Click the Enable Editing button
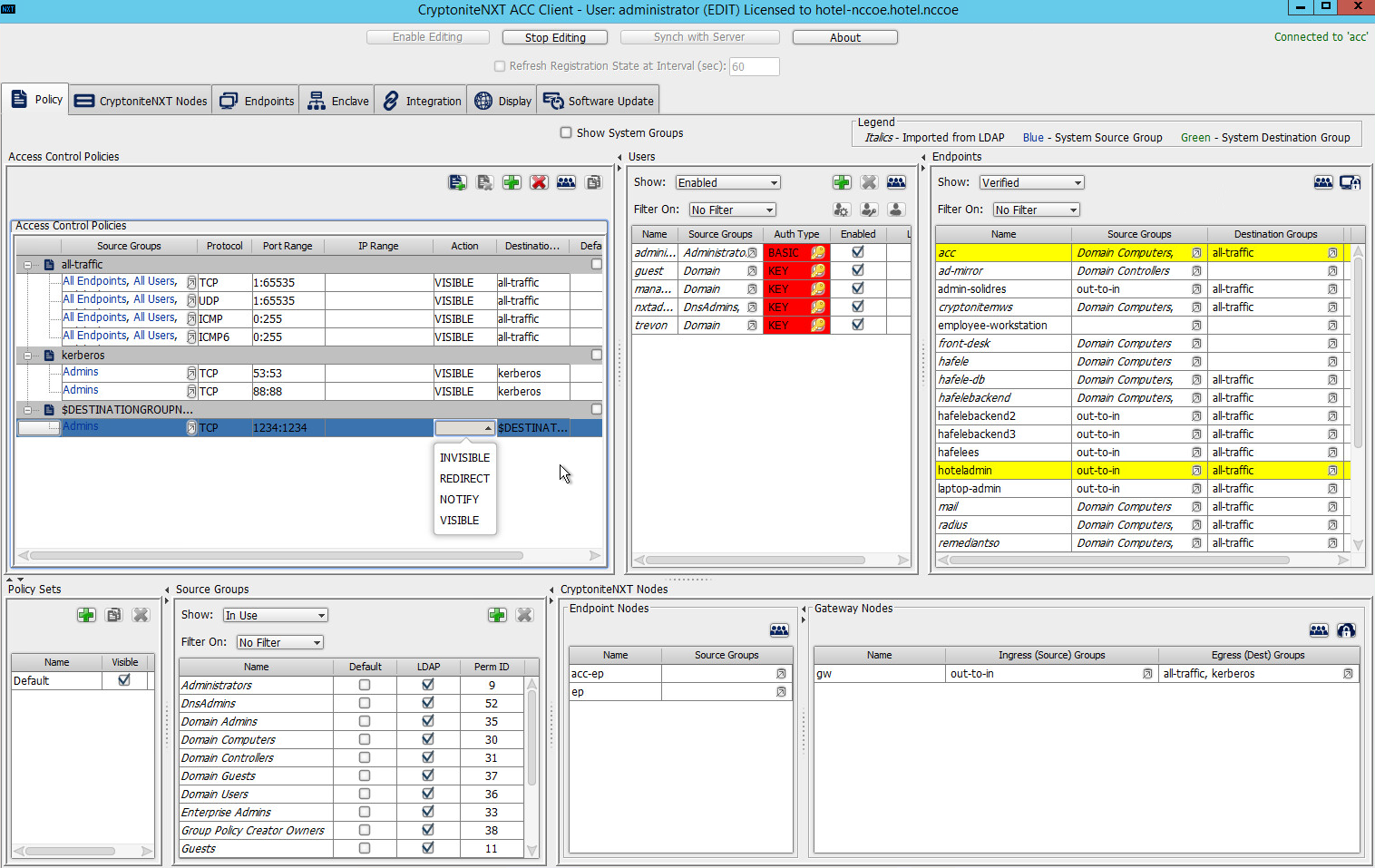Viewport: 1375px width, 868px height. pos(427,37)
